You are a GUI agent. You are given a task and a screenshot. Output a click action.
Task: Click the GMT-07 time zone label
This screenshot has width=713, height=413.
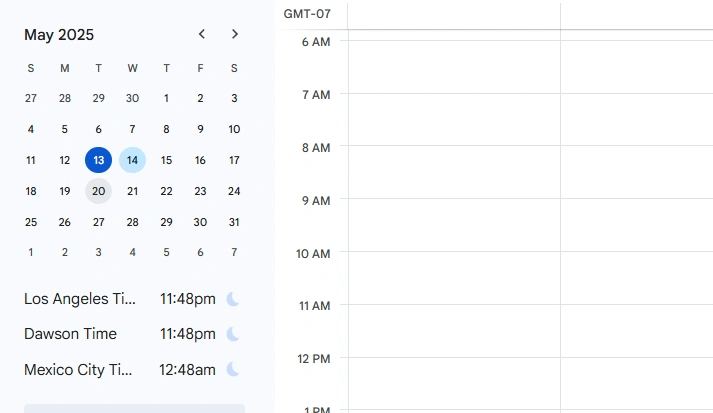[x=307, y=14]
